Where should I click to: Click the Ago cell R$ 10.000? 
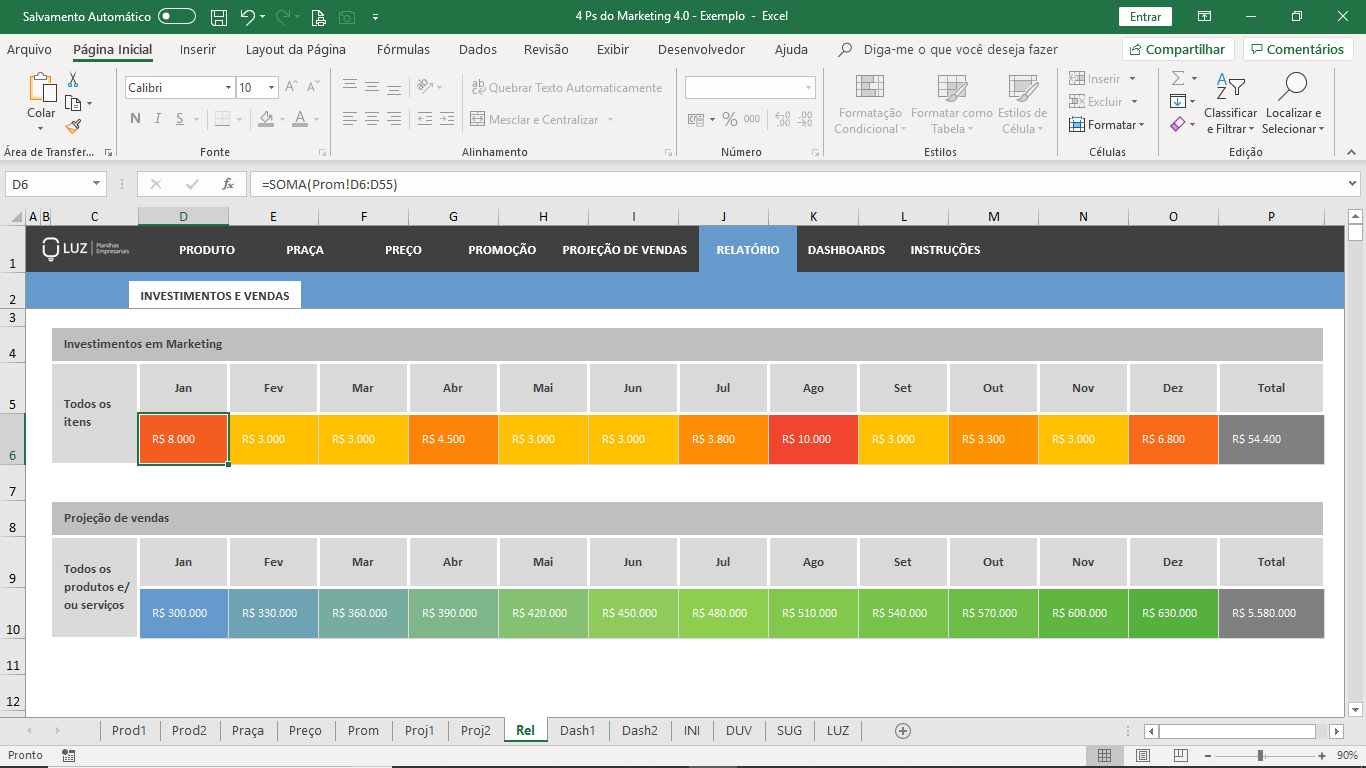[x=813, y=439]
